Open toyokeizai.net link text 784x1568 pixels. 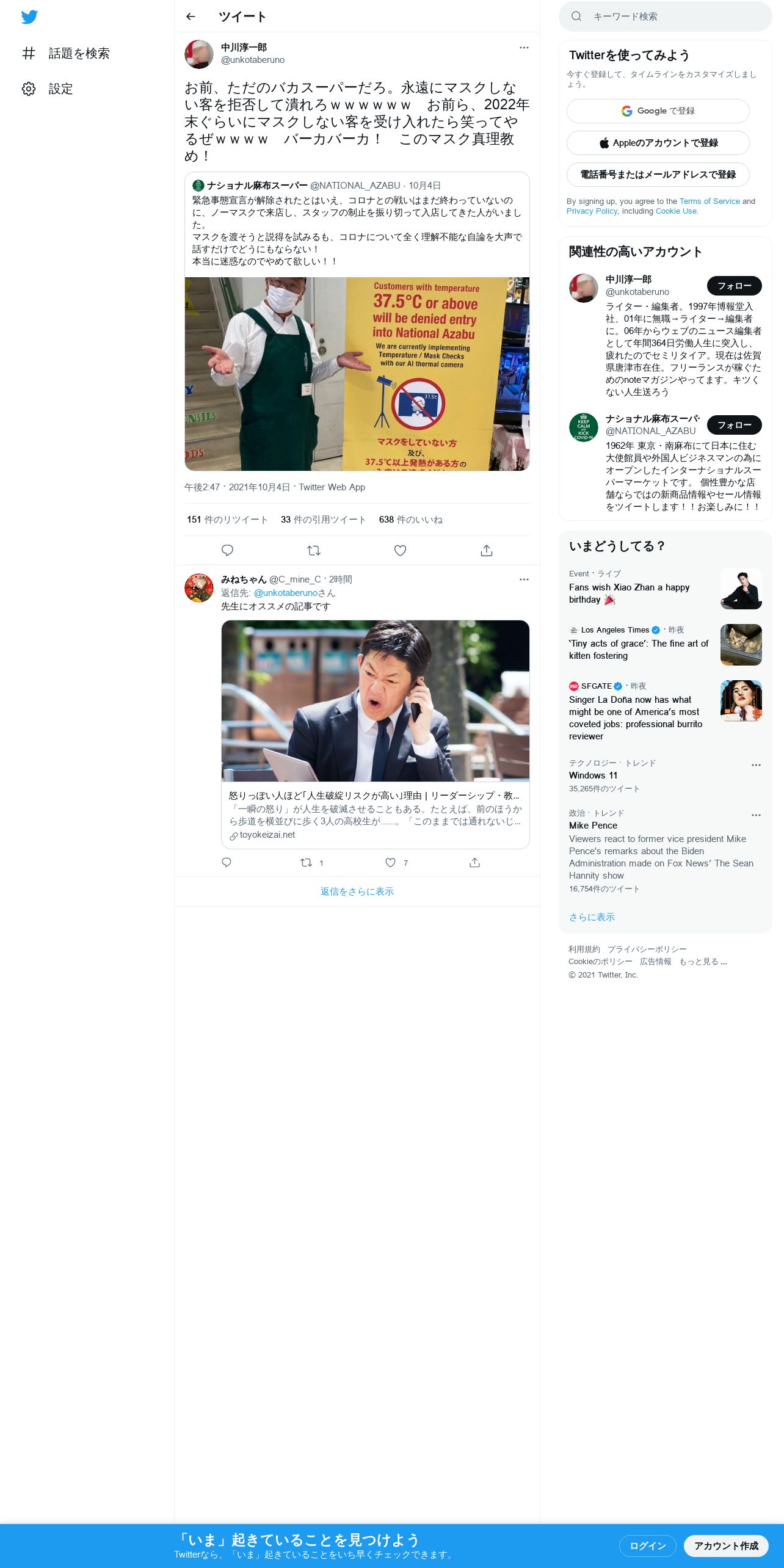(267, 835)
